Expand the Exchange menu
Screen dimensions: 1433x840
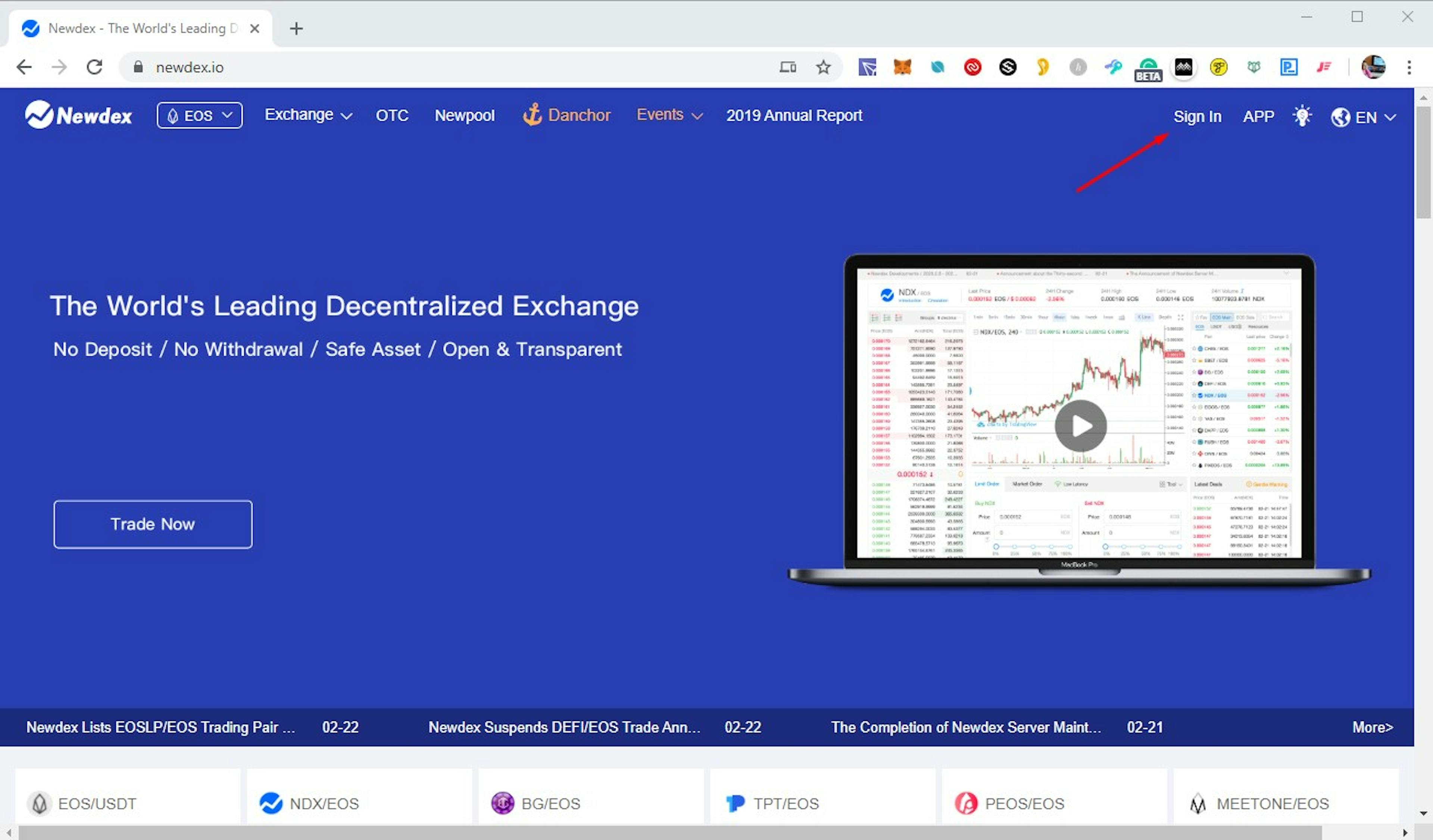coord(308,115)
